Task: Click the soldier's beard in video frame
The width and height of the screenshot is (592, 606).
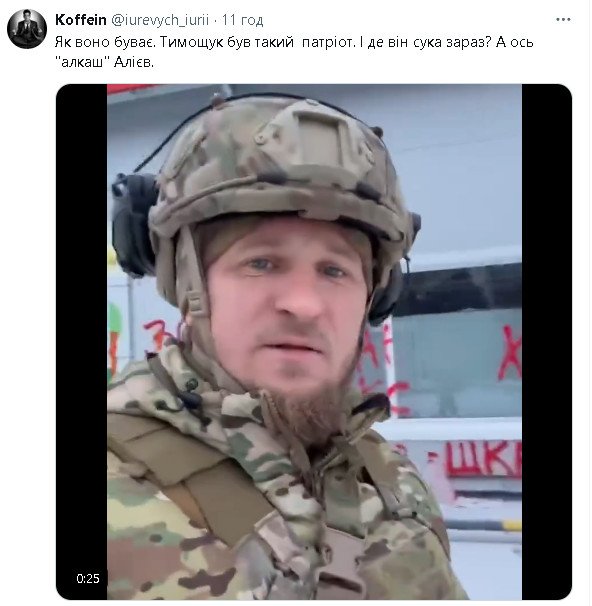Action: point(305,410)
